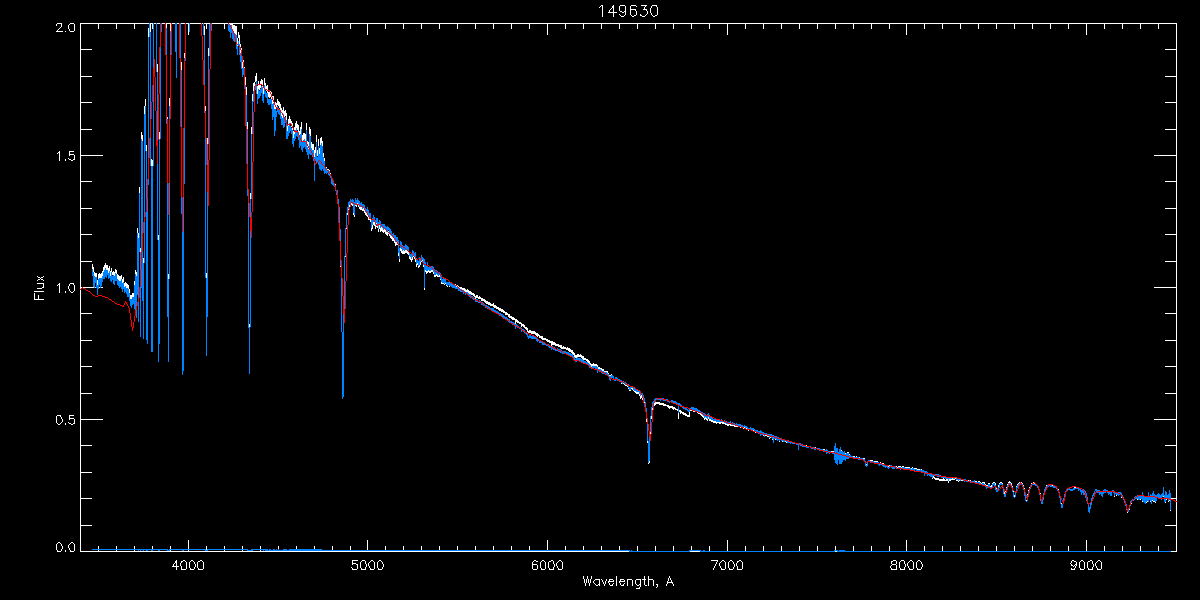
Task: Click the plot title 149630
Action: tap(628, 11)
